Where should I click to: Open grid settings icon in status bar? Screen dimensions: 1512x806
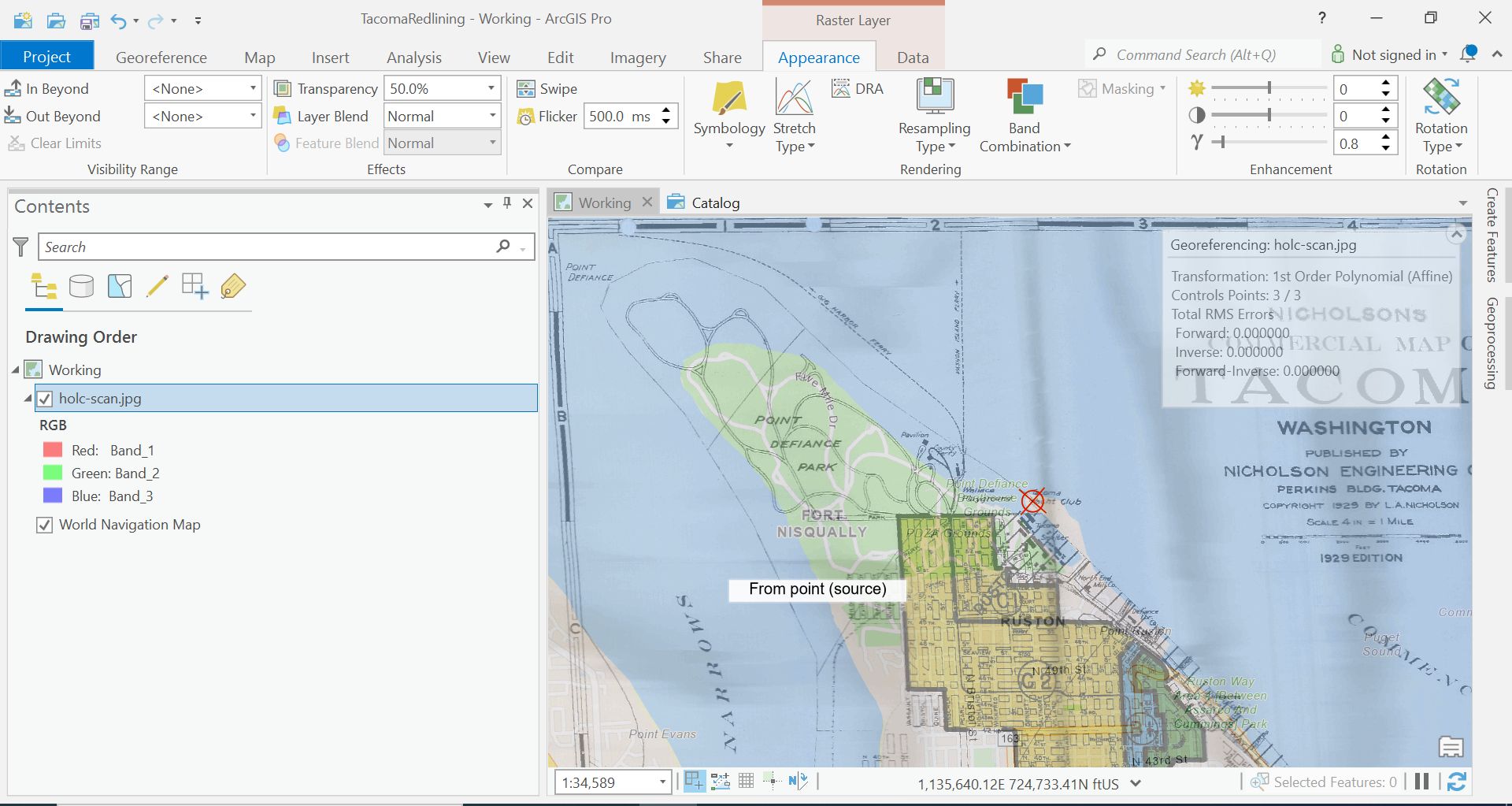click(746, 781)
